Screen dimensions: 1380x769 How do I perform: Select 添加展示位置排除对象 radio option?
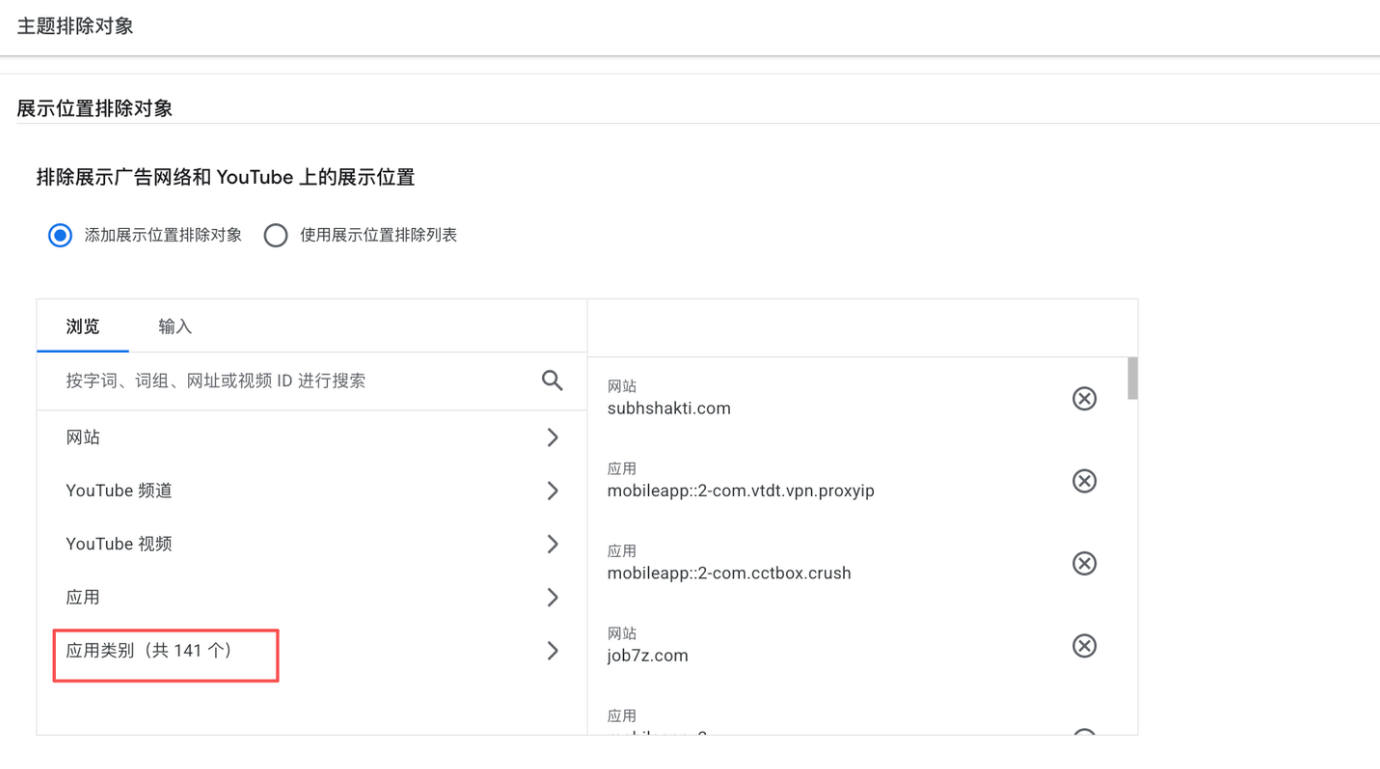click(x=60, y=235)
